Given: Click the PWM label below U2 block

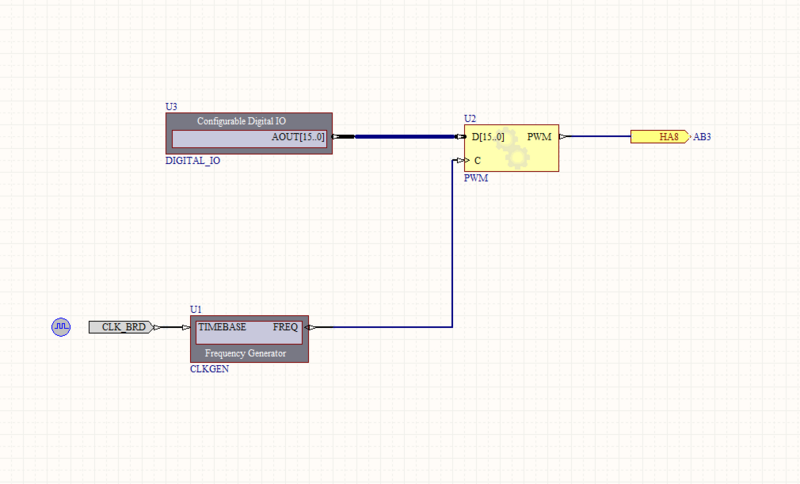Looking at the screenshot, I should (474, 178).
